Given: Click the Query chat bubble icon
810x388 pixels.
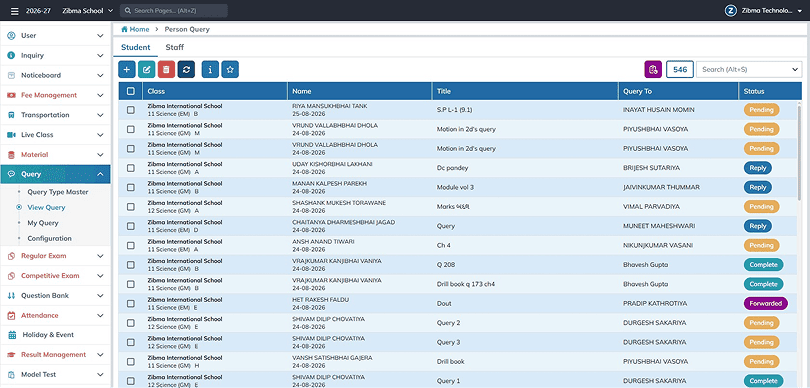Looking at the screenshot, I should tap(11, 174).
